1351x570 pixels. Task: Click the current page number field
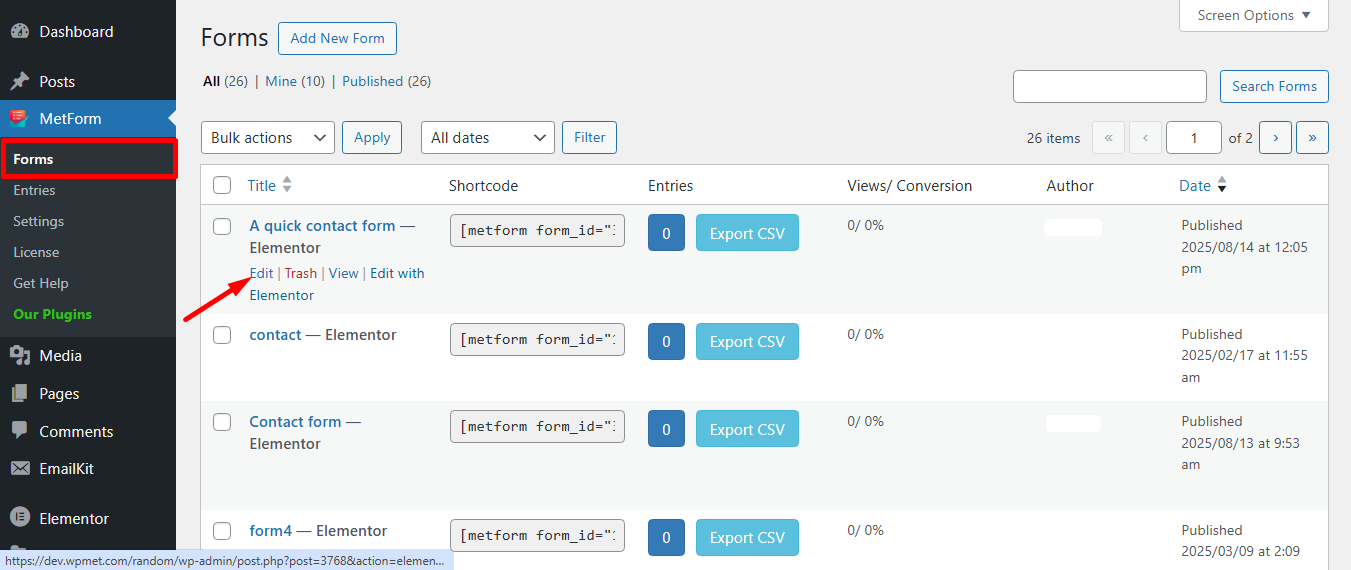click(1193, 138)
